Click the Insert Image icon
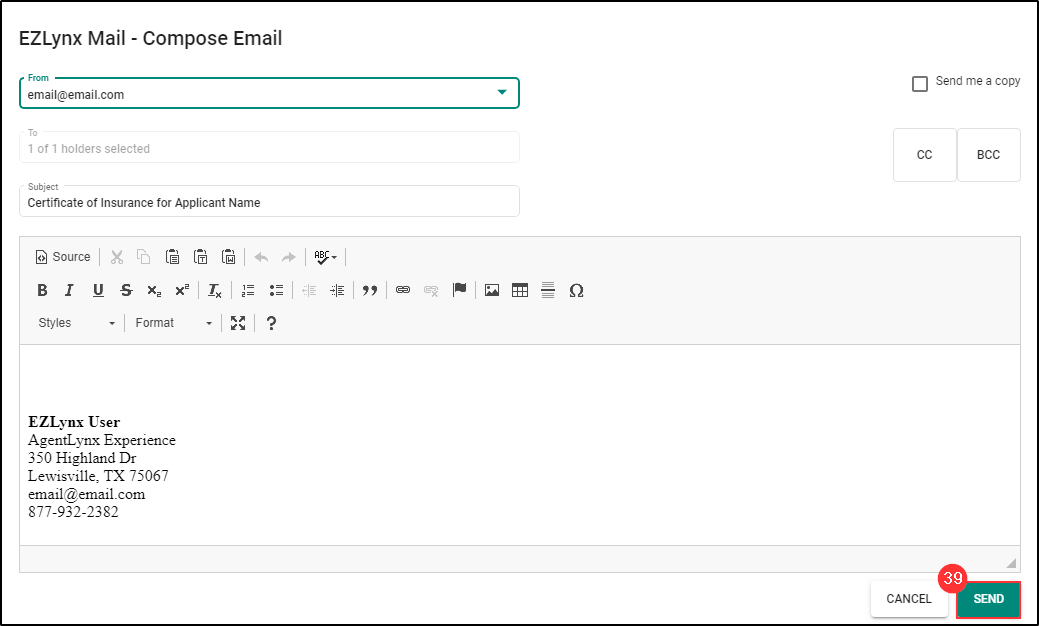Image resolution: width=1039 pixels, height=626 pixels. click(x=492, y=290)
